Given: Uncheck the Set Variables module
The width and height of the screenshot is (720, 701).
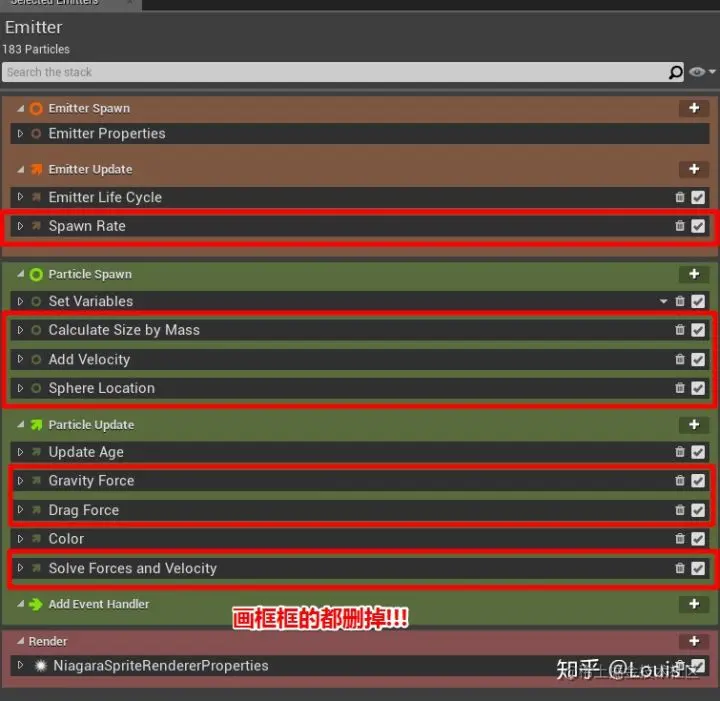Looking at the screenshot, I should pos(698,301).
